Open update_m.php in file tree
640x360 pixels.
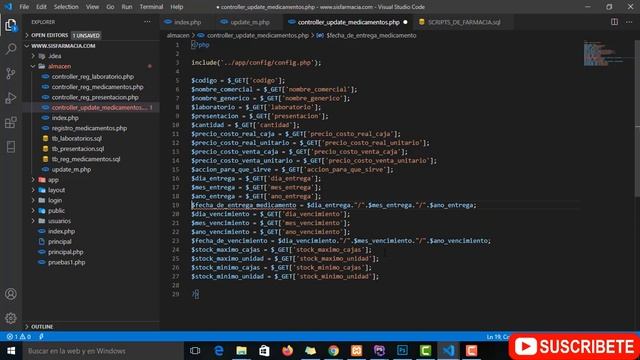(71, 169)
